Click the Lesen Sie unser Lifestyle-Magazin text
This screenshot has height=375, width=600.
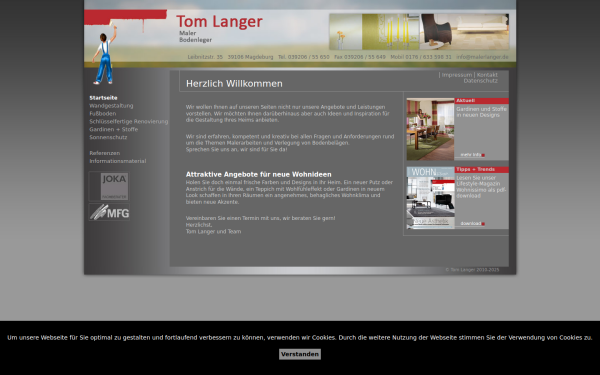(x=481, y=187)
